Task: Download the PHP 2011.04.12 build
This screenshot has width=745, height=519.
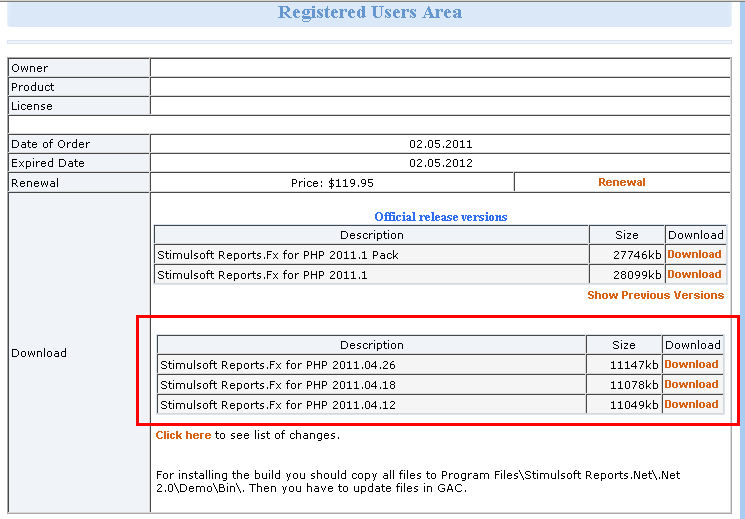Action: [691, 404]
